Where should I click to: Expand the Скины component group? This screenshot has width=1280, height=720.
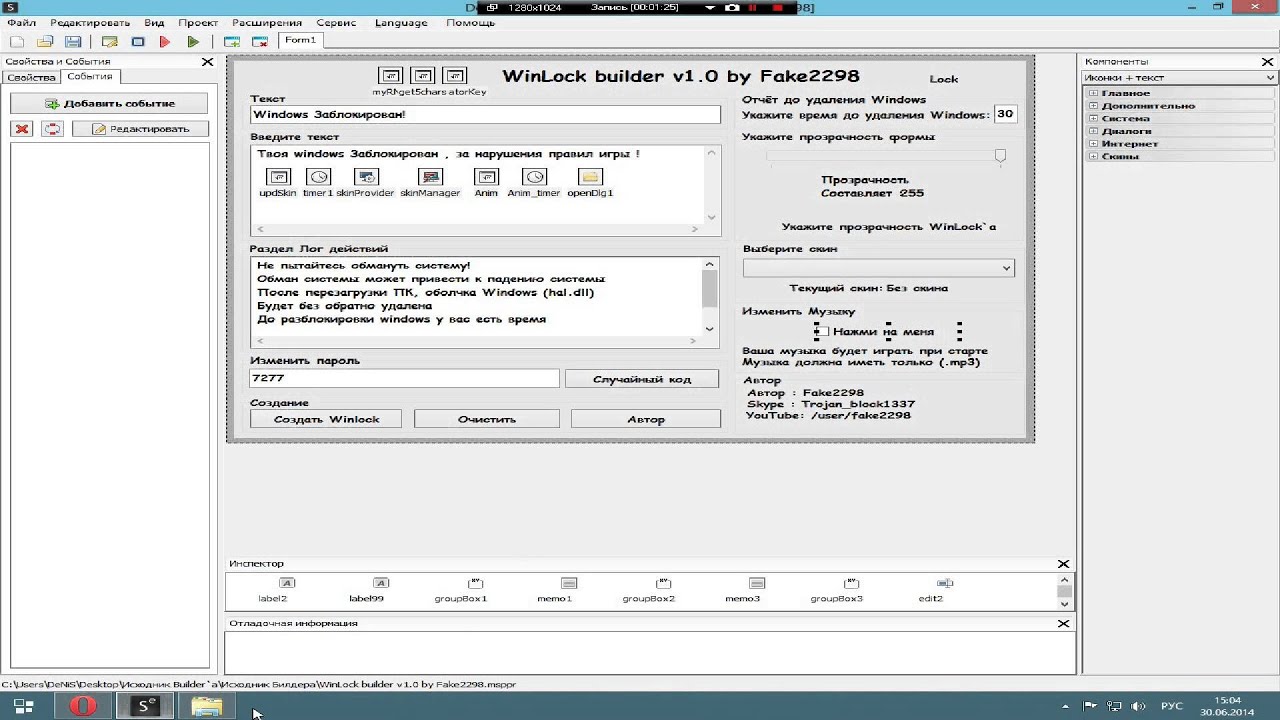1093,156
